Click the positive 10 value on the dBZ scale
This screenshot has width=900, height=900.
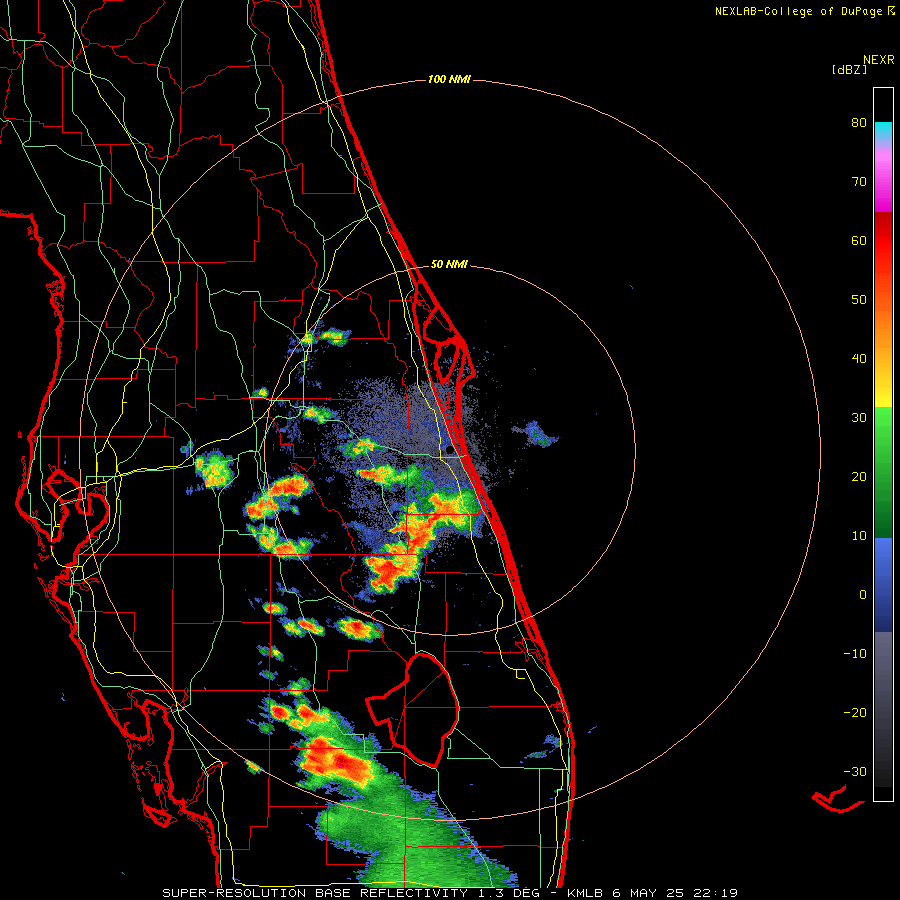coord(859,536)
